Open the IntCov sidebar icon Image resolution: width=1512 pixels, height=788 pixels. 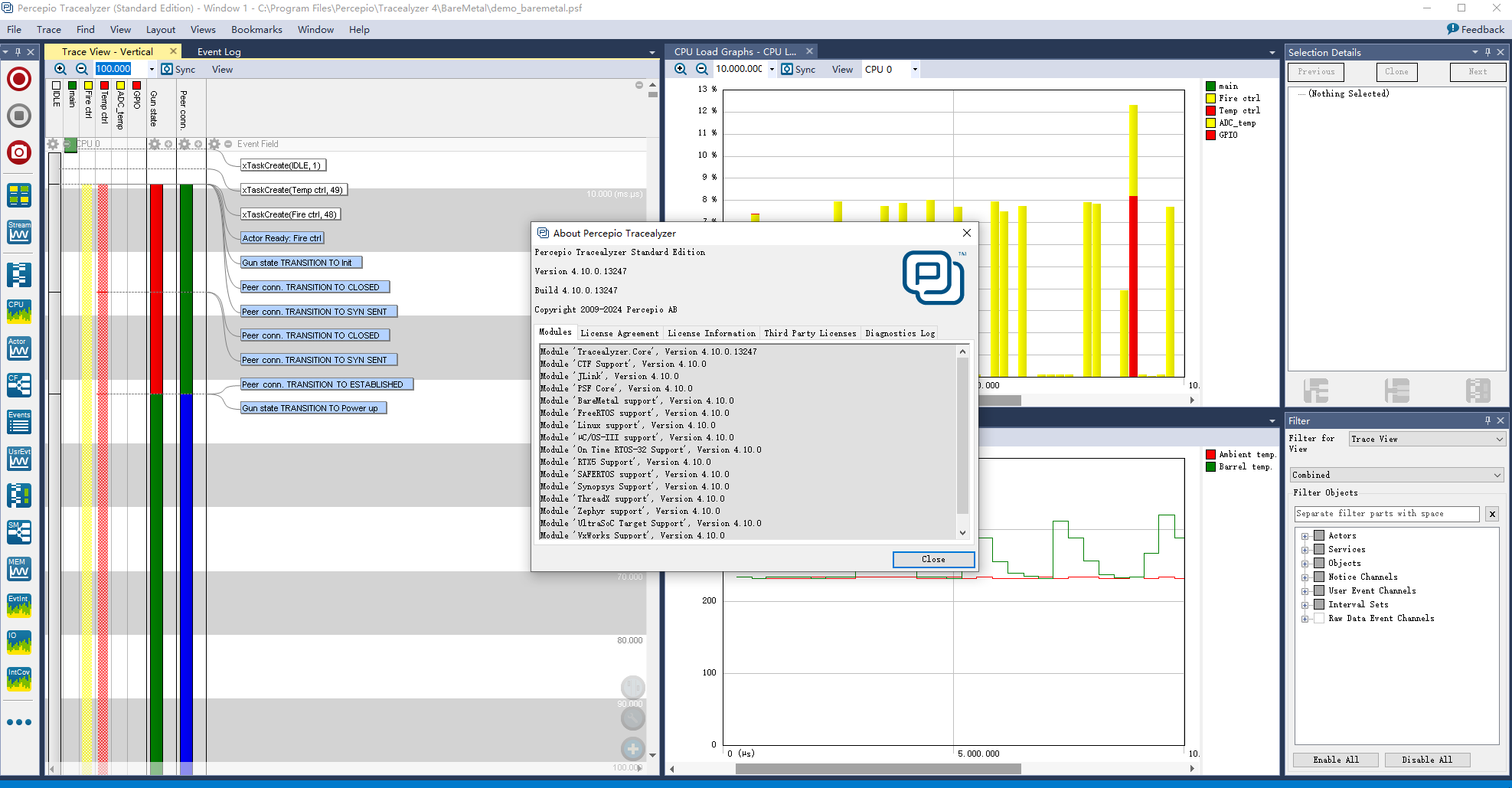click(x=19, y=679)
